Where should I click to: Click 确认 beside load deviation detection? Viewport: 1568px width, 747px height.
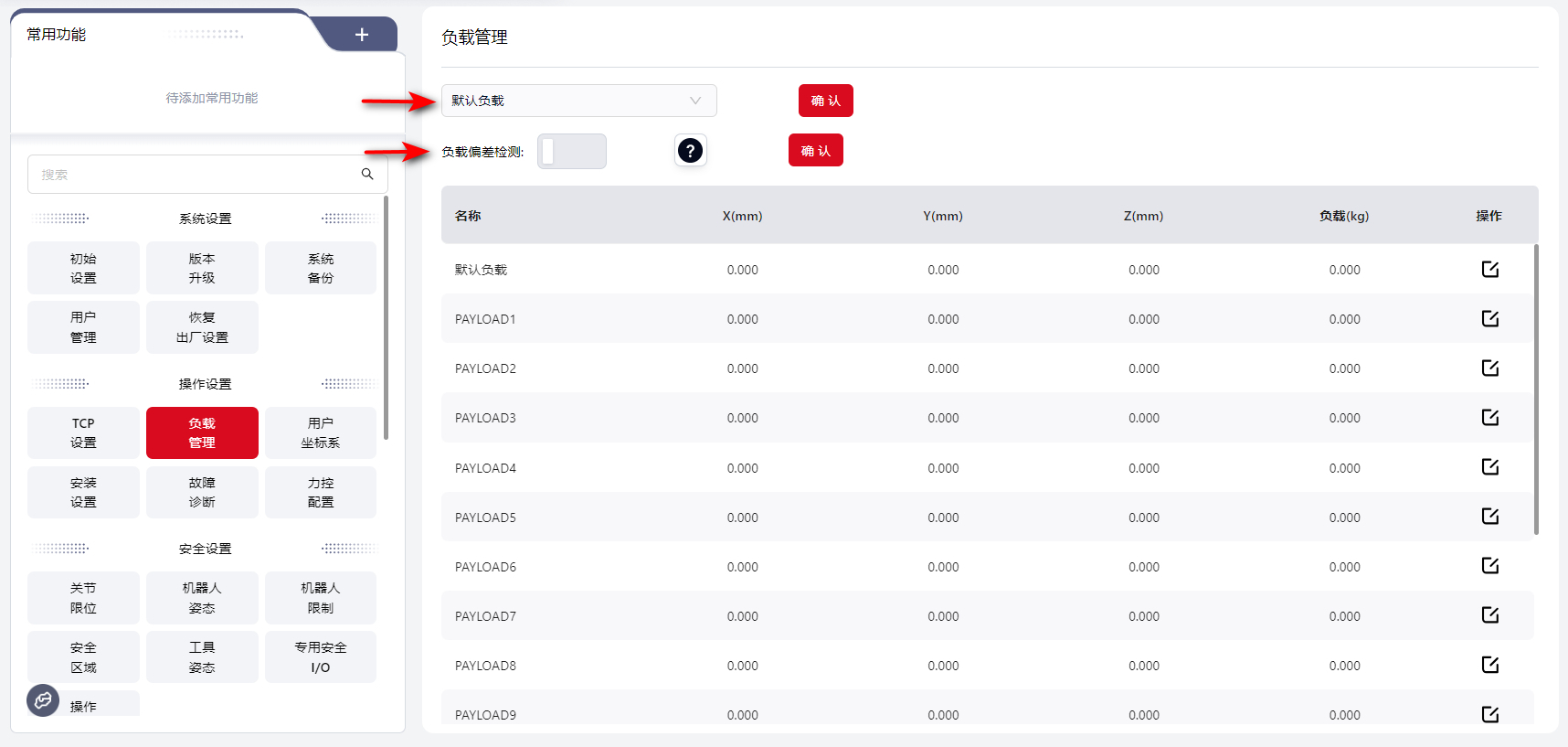click(x=815, y=151)
